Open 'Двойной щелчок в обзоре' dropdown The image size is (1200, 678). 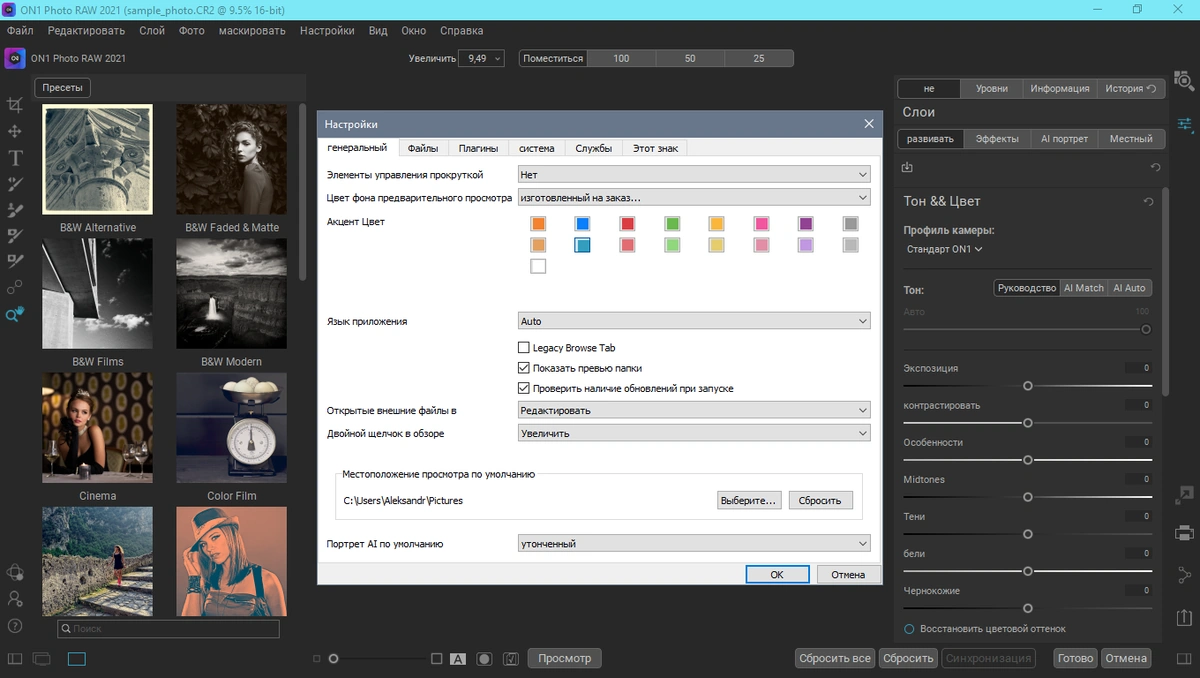[693, 433]
